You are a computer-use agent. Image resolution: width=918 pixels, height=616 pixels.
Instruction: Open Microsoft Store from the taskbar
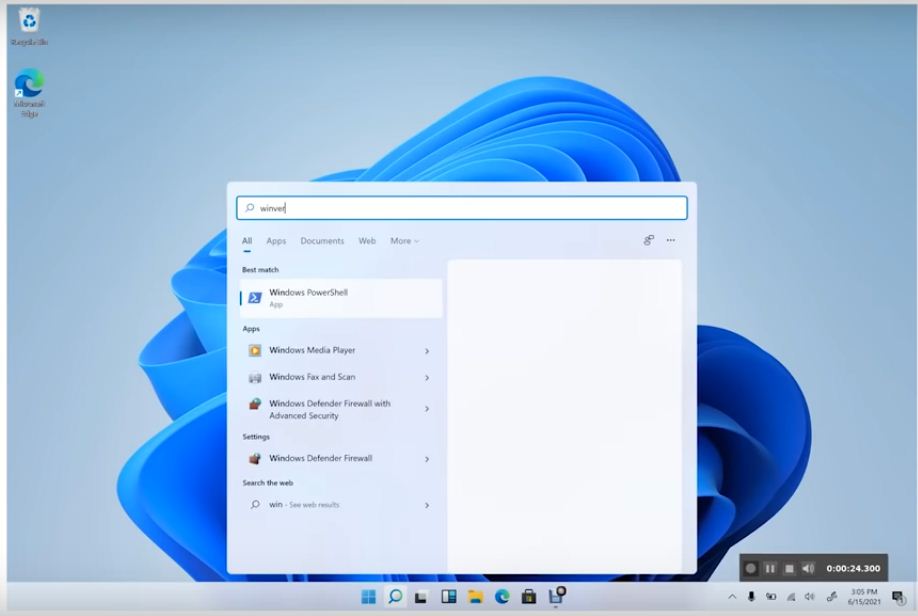pyautogui.click(x=529, y=597)
